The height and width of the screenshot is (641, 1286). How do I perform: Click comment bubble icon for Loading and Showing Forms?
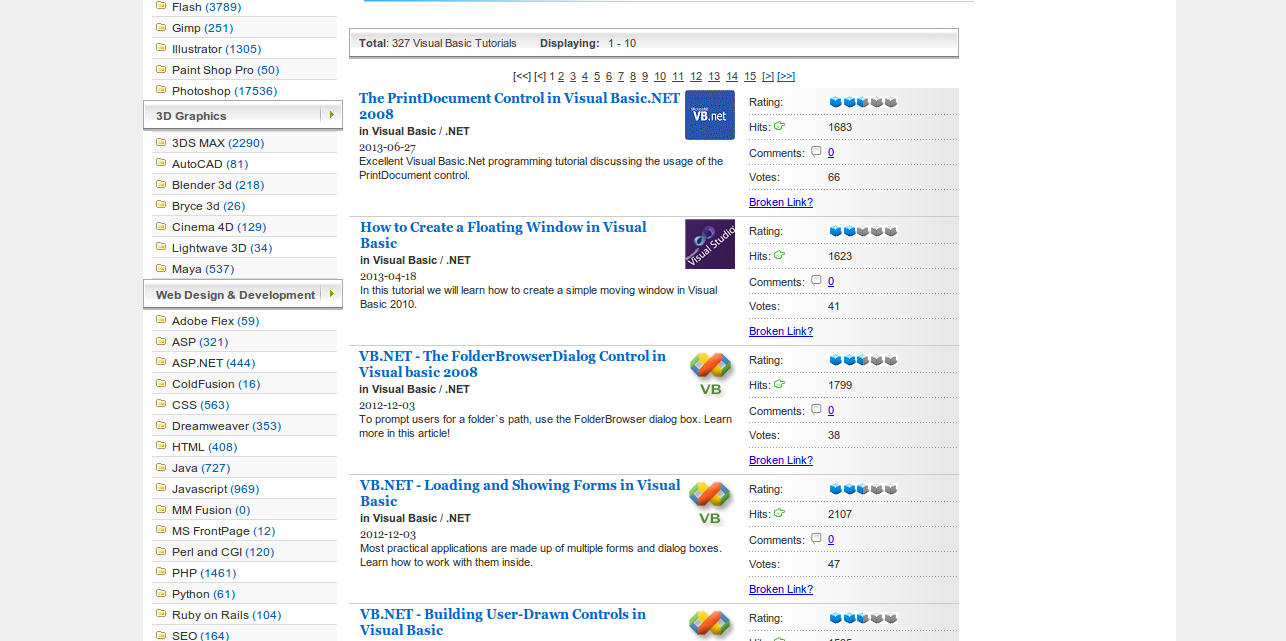tap(816, 538)
